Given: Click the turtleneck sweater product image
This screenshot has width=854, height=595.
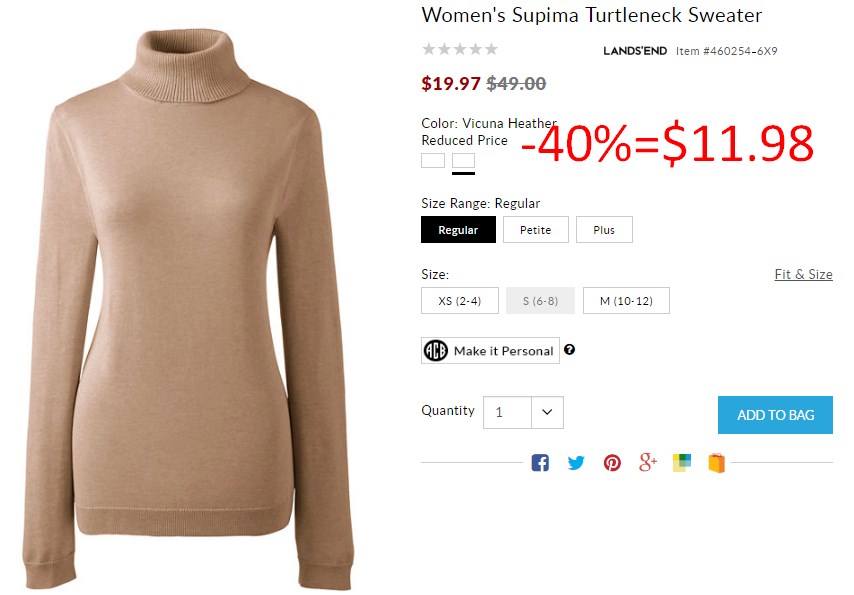Looking at the screenshot, I should tap(188, 309).
